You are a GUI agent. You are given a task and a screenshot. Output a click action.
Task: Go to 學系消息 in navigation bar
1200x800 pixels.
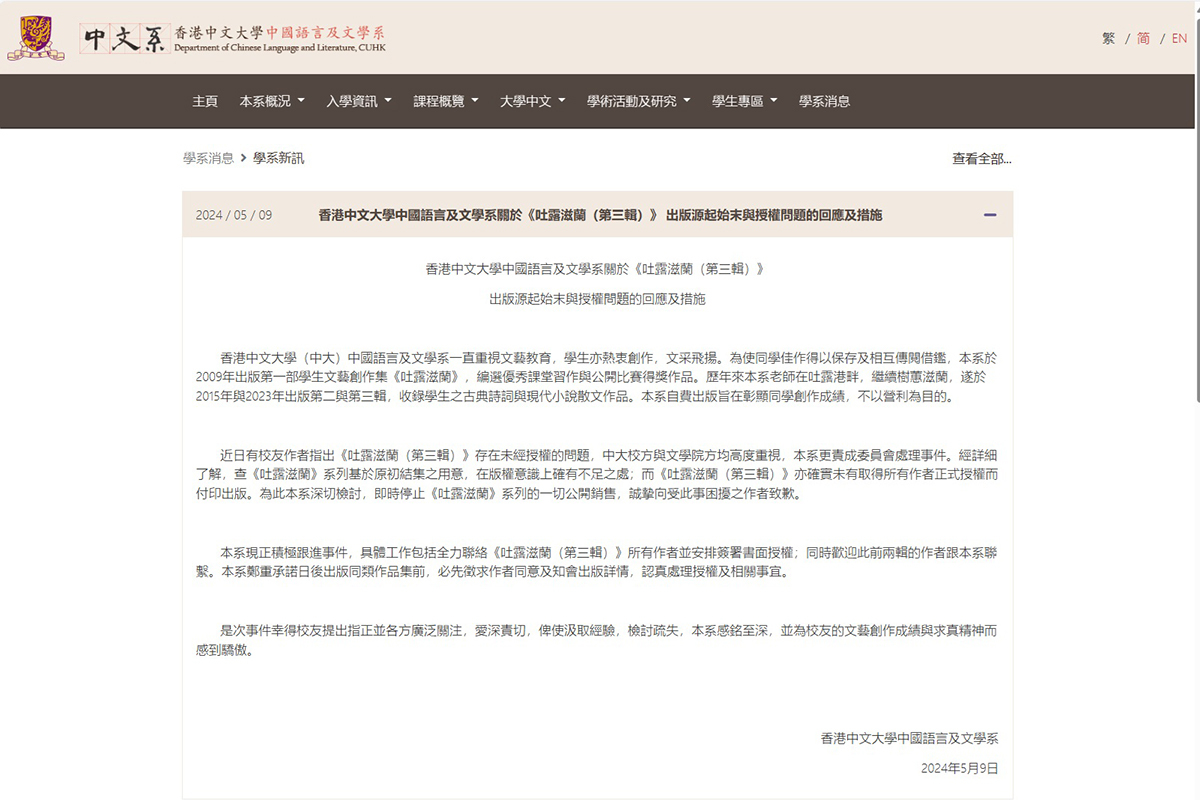point(824,101)
